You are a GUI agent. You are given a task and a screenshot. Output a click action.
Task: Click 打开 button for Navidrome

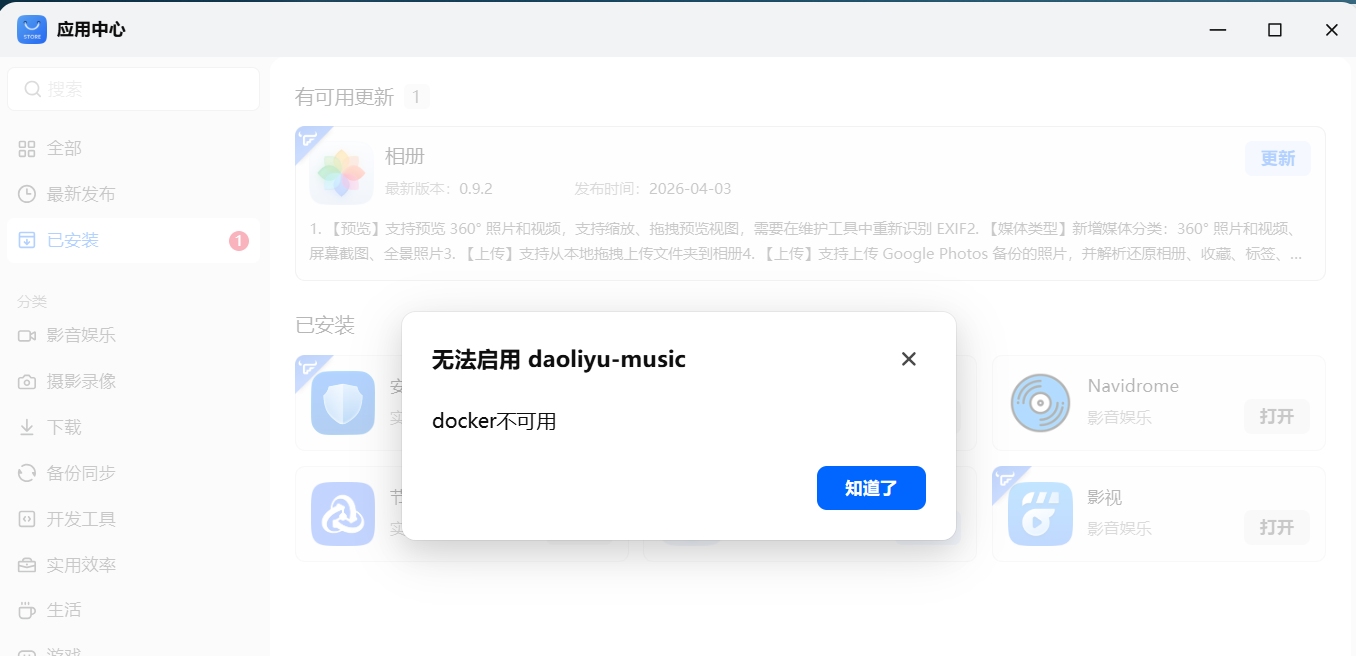point(1277,416)
